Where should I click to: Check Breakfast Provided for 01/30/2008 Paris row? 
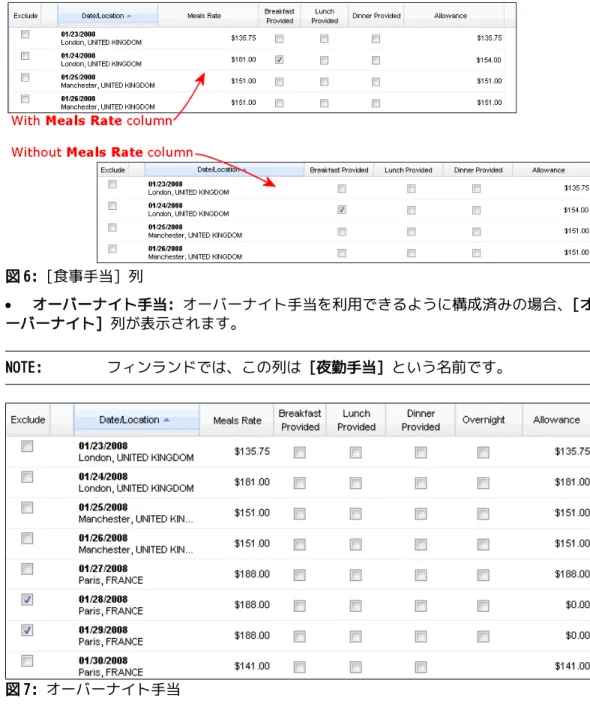[x=299, y=667]
